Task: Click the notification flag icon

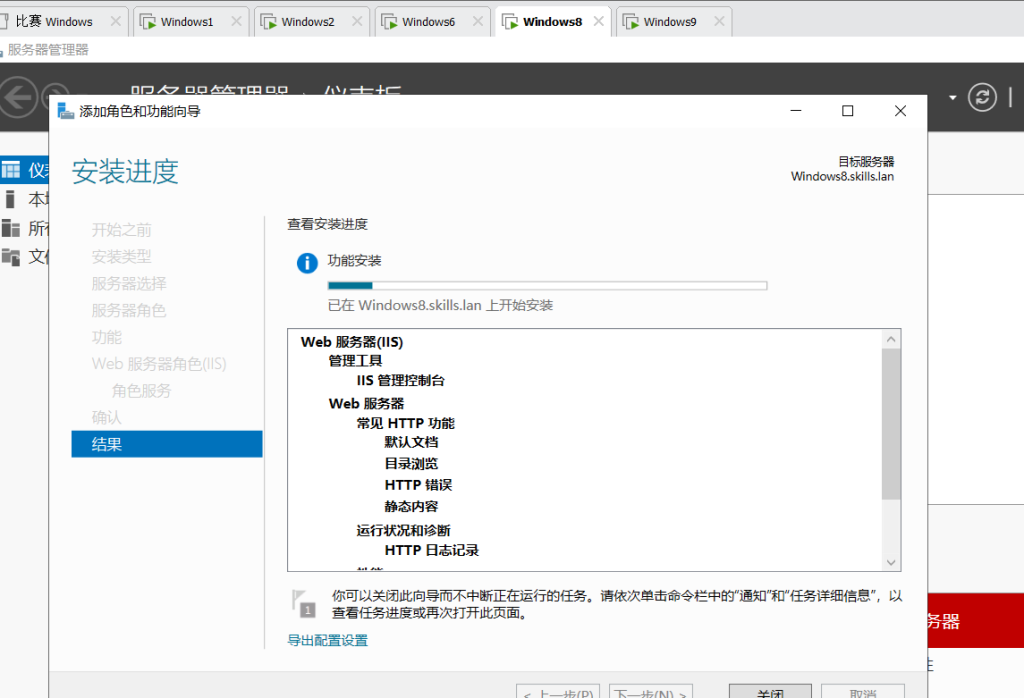Action: point(303,602)
